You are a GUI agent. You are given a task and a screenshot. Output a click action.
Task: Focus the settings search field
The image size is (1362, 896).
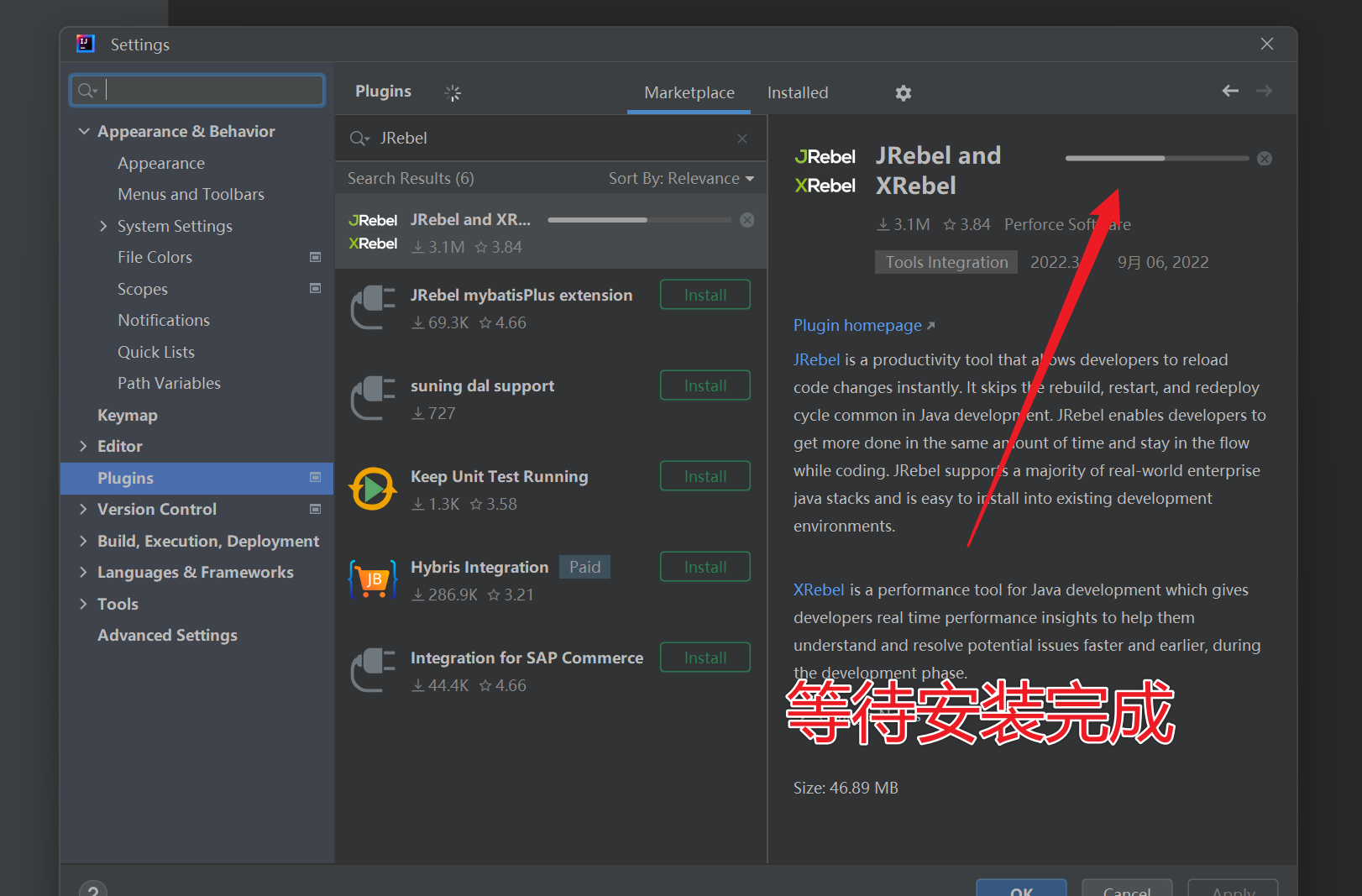196,91
